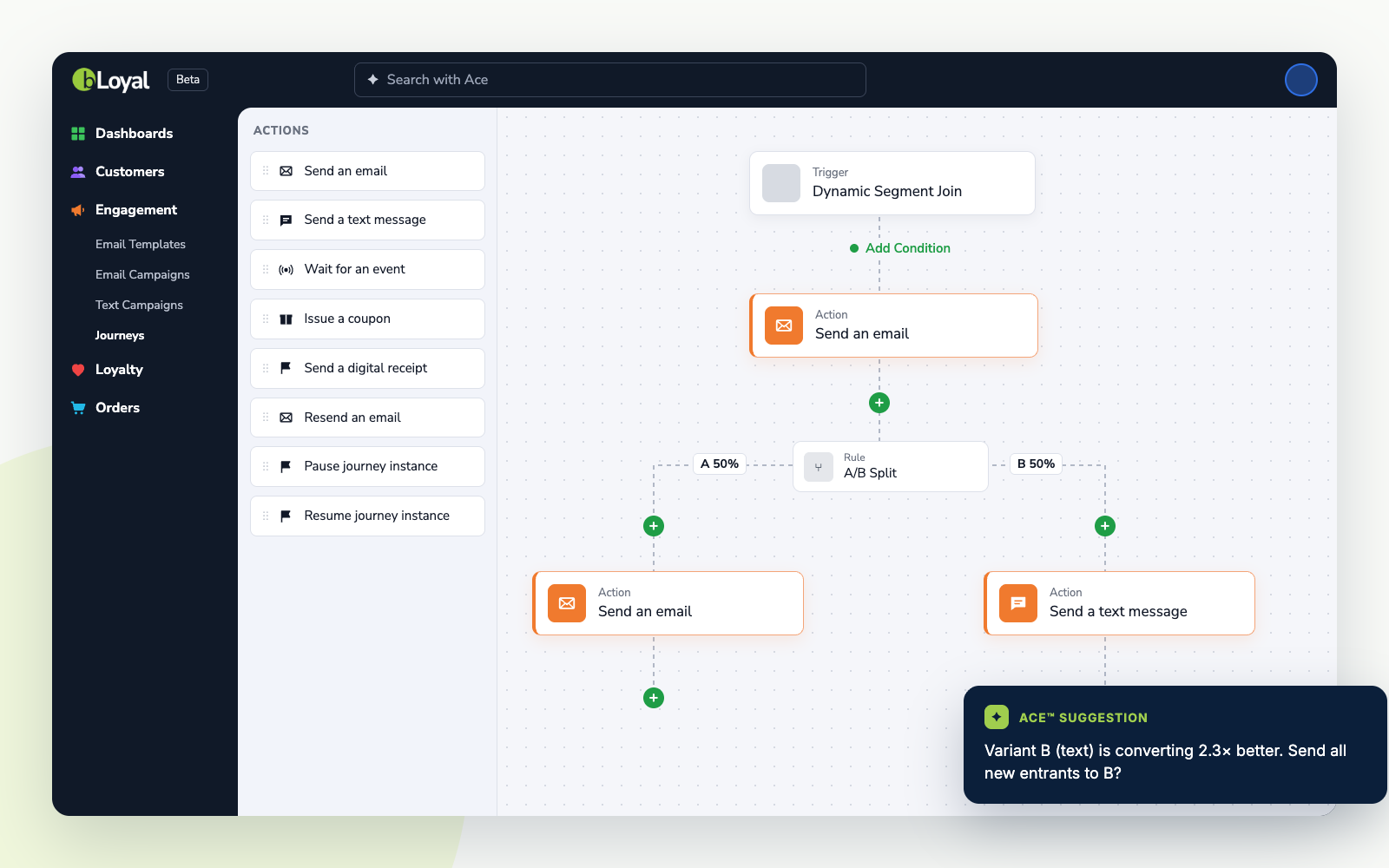Go to Email Templates
1389x868 pixels.
coord(141,245)
